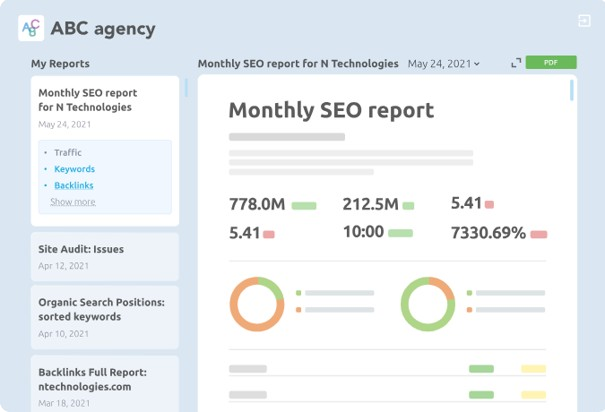The width and height of the screenshot is (605, 412).
Task: Open the May 24, 2021 date dropdown
Action: 444,64
